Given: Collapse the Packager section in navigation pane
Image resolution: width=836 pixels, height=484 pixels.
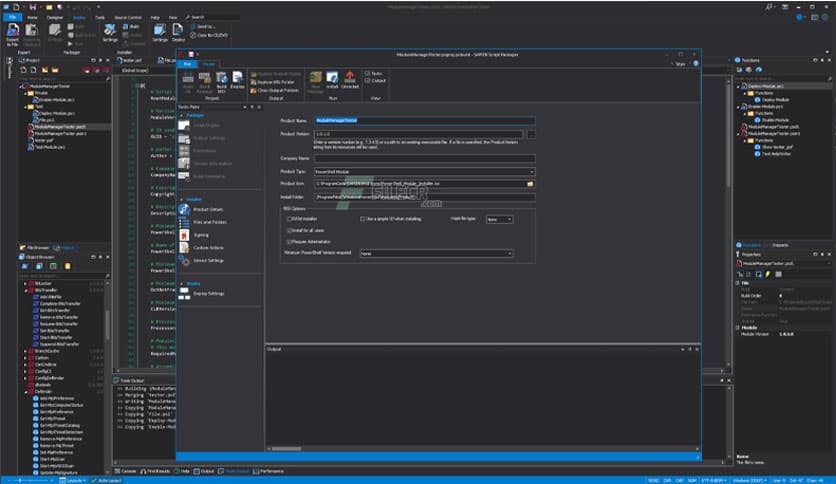Looking at the screenshot, I should point(182,116).
